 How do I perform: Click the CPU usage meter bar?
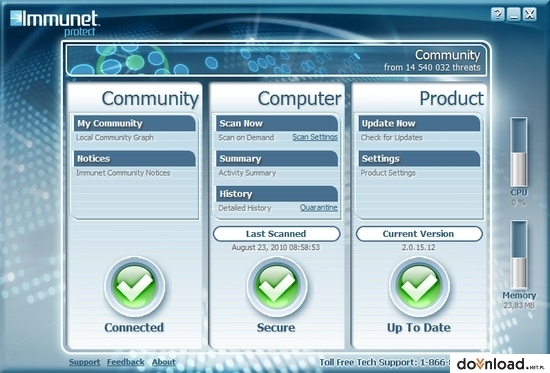(518, 152)
